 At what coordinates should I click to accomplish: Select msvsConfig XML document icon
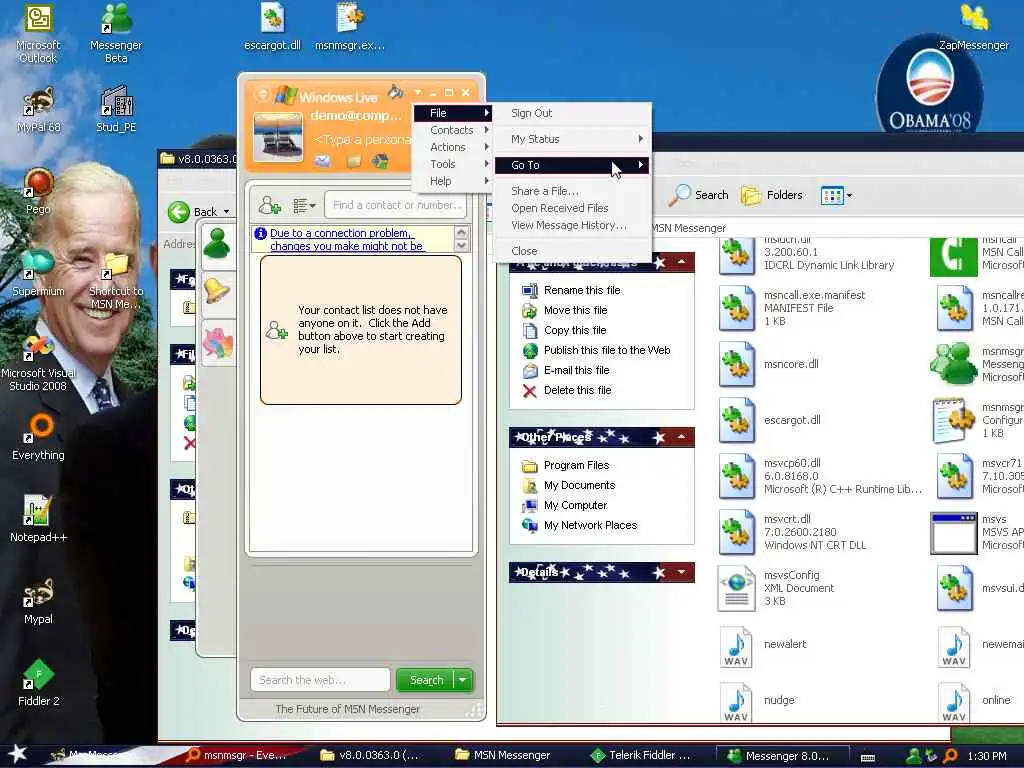(x=737, y=588)
